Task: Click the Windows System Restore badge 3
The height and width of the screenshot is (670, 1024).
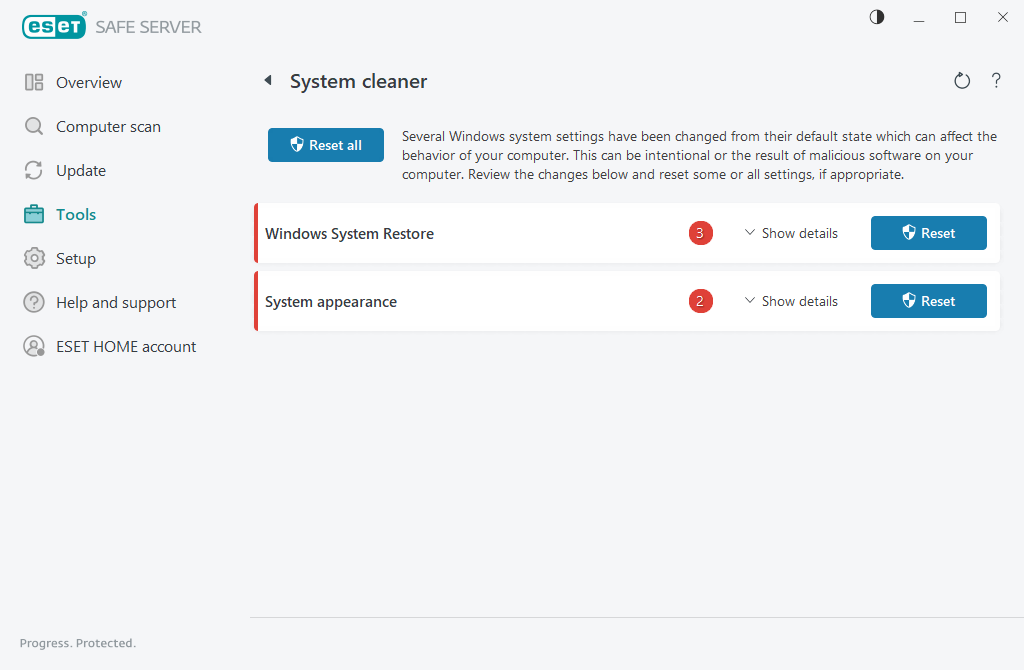Action: click(700, 233)
